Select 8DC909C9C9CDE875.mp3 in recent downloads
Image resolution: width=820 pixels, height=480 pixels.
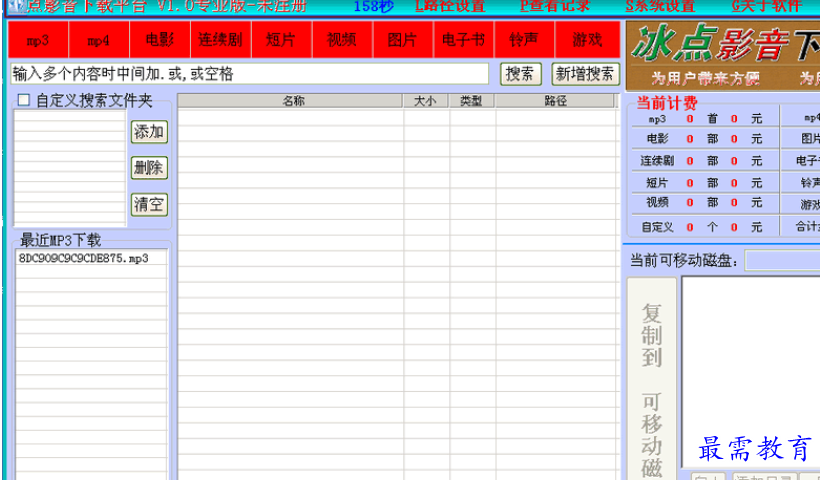(84, 258)
